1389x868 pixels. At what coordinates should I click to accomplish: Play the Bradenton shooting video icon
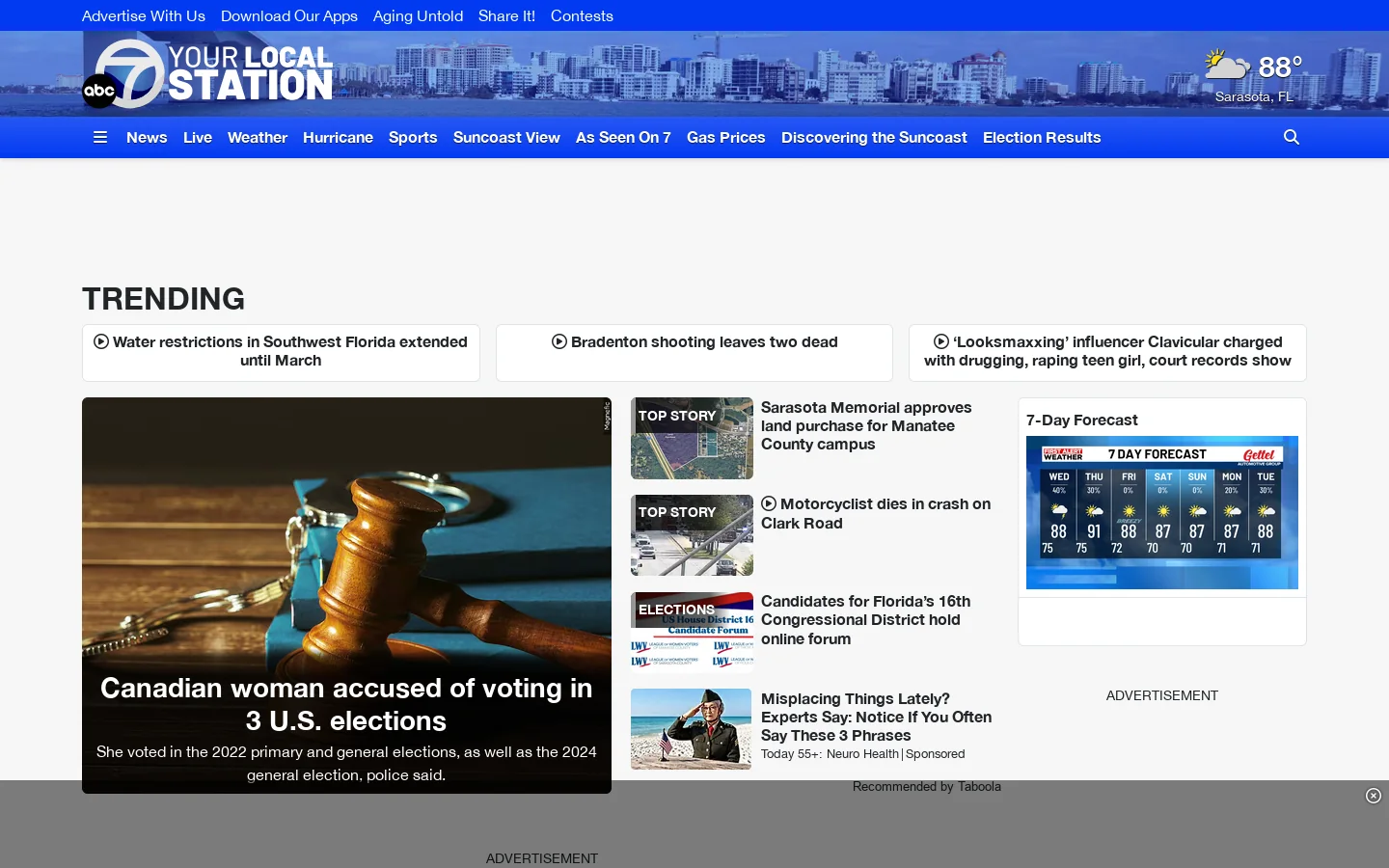coord(559,341)
